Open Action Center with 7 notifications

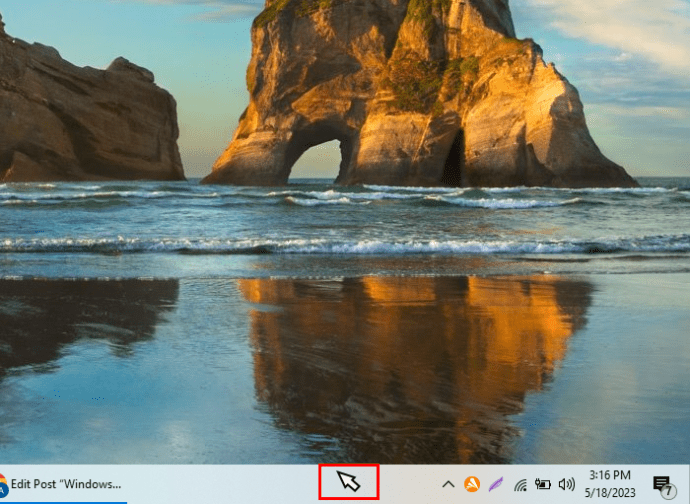click(664, 486)
